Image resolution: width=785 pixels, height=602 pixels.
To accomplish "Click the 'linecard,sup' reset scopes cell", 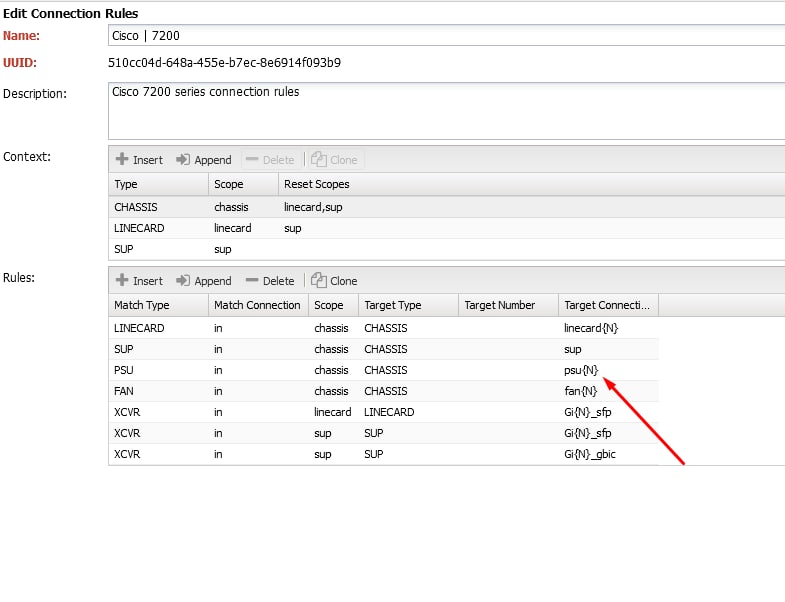I will coord(313,207).
